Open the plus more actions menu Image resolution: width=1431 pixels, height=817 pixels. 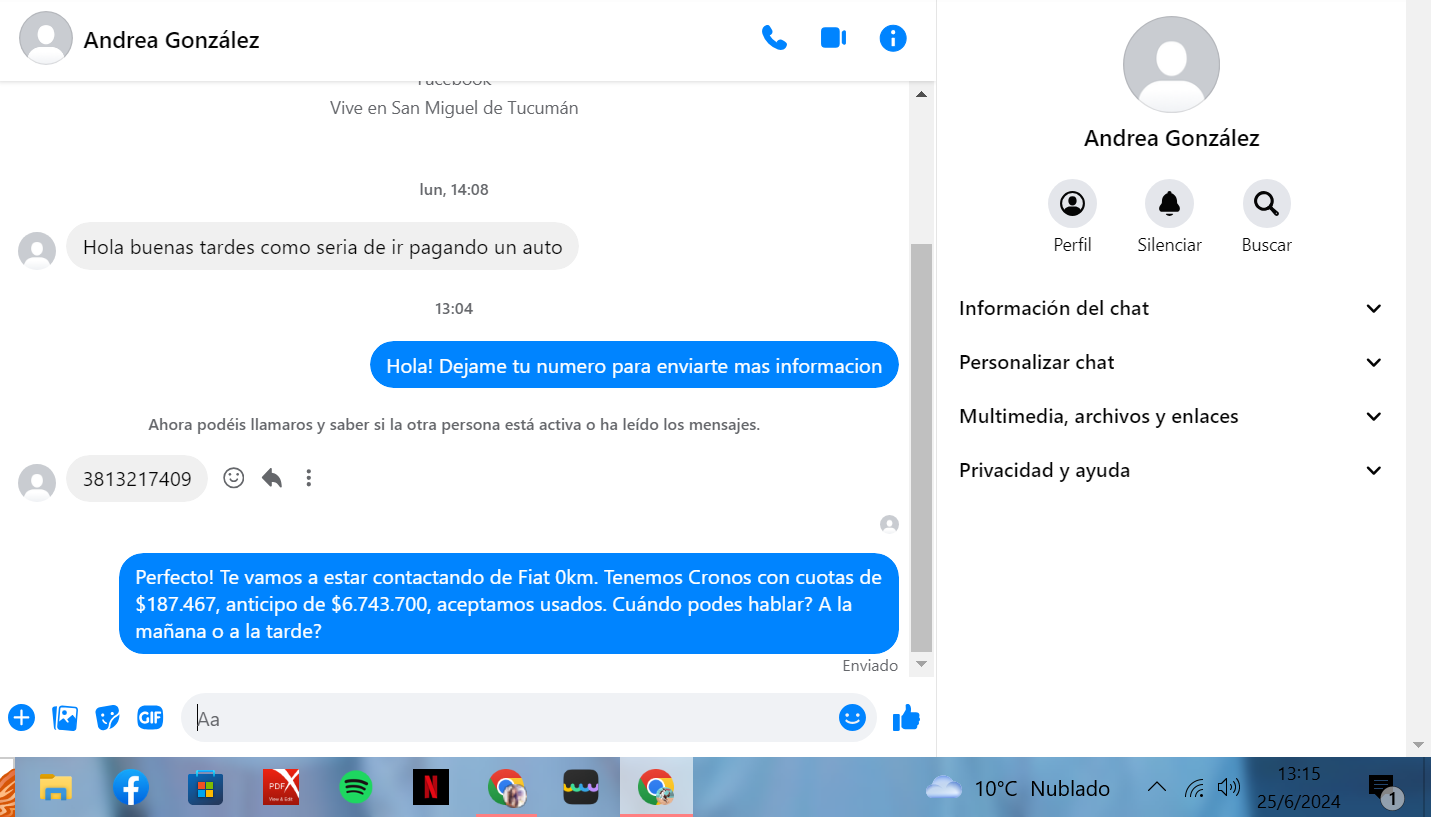[x=21, y=717]
